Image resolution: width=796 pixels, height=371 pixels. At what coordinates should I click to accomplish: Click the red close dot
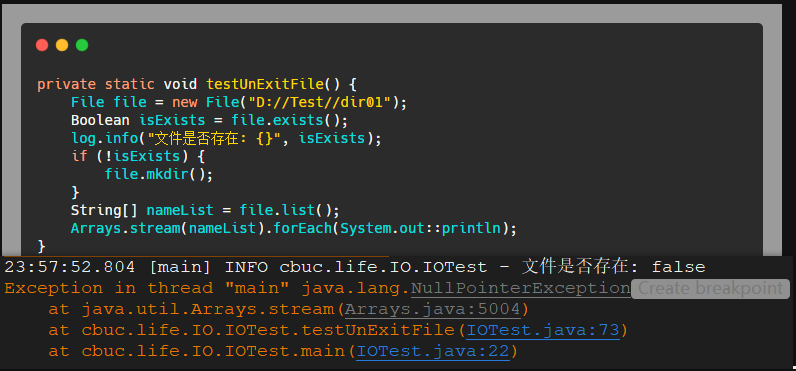click(x=42, y=45)
